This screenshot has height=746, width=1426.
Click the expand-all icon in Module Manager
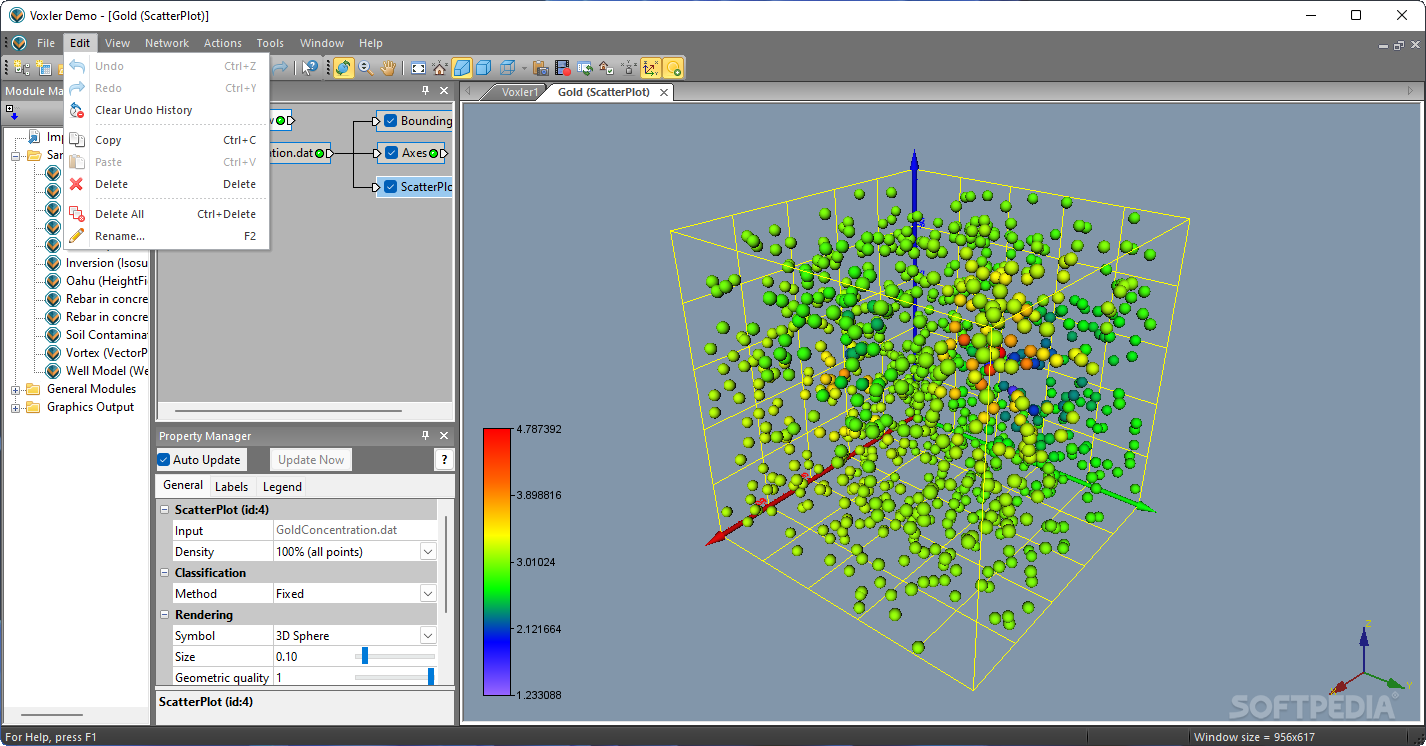(x=11, y=113)
